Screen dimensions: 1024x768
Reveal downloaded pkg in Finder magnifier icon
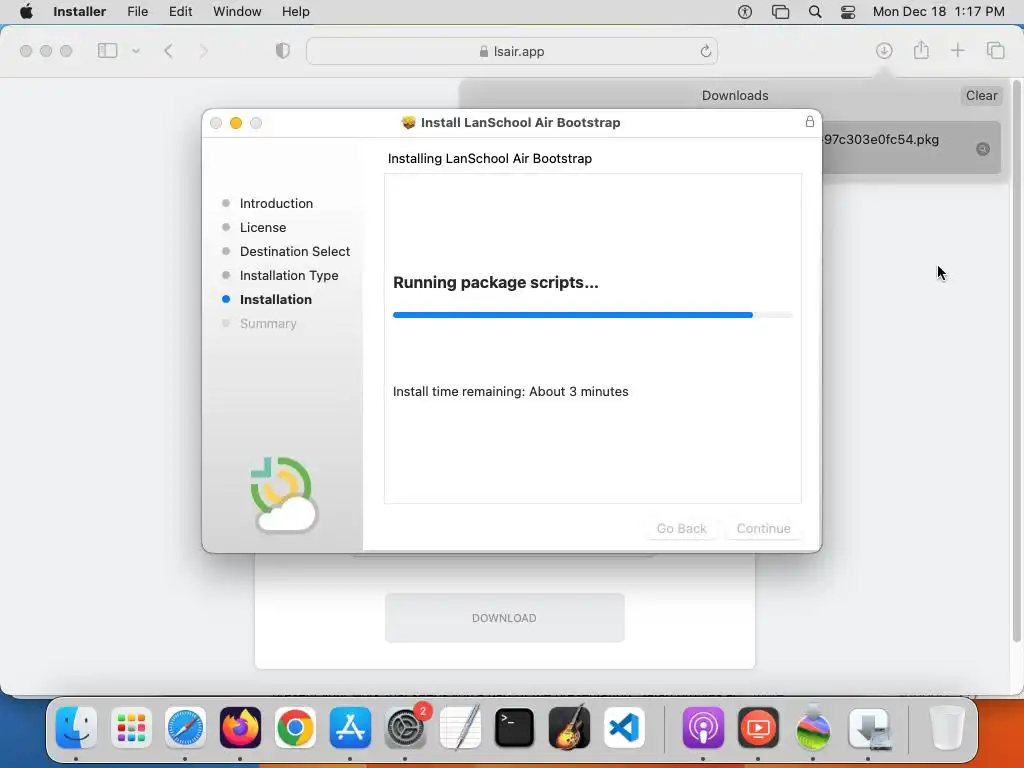click(982, 149)
